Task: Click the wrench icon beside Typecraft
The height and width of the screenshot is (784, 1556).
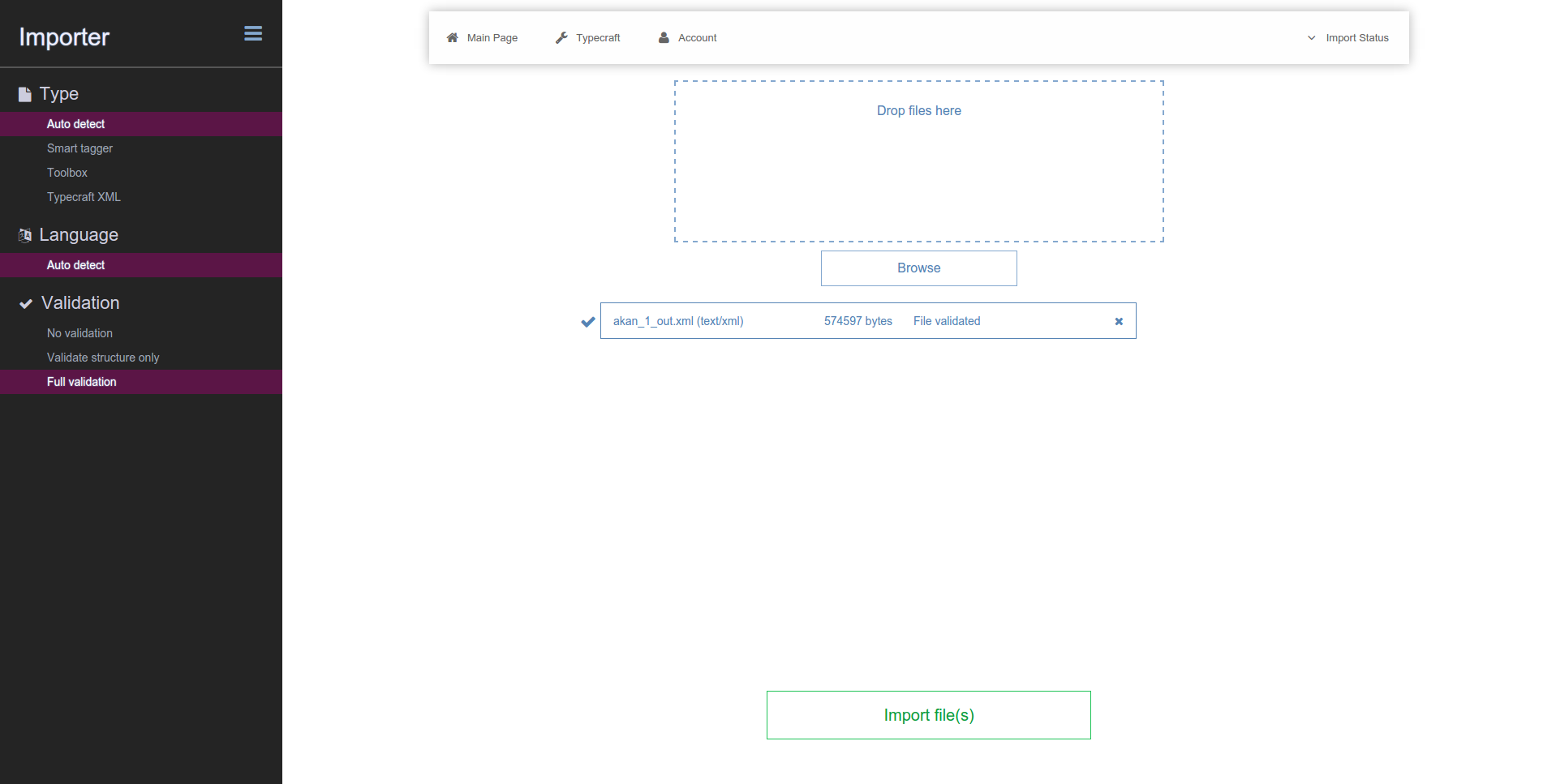Action: coord(561,37)
